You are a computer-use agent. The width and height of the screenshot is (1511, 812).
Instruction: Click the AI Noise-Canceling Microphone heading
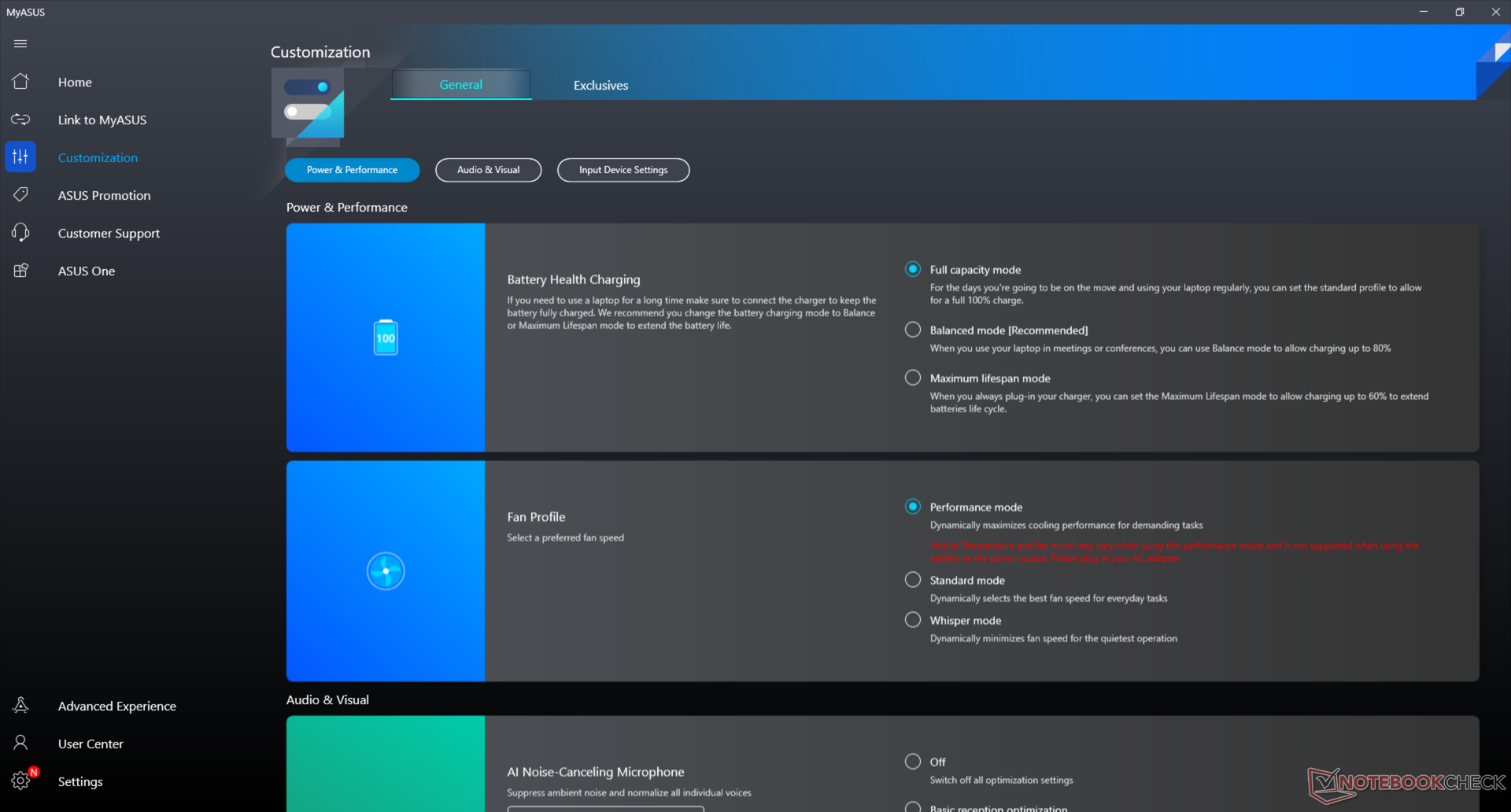(596, 772)
